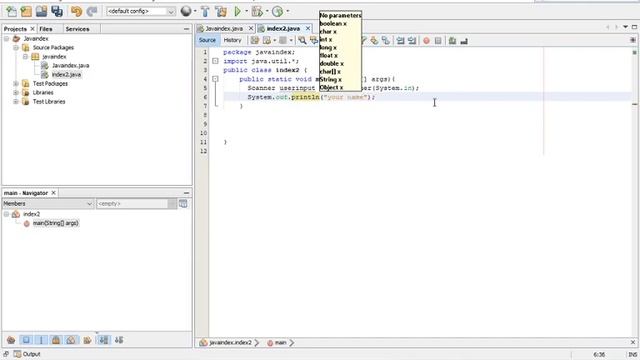
Task: Toggle Fully Qualified Names in Navigator
Action: tap(87, 340)
